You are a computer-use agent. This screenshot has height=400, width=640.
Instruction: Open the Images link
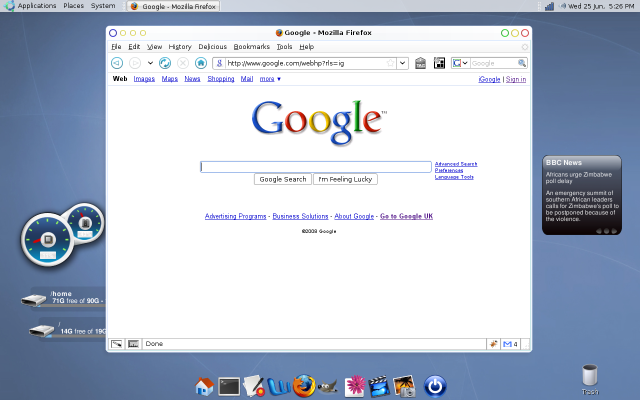pyautogui.click(x=144, y=79)
